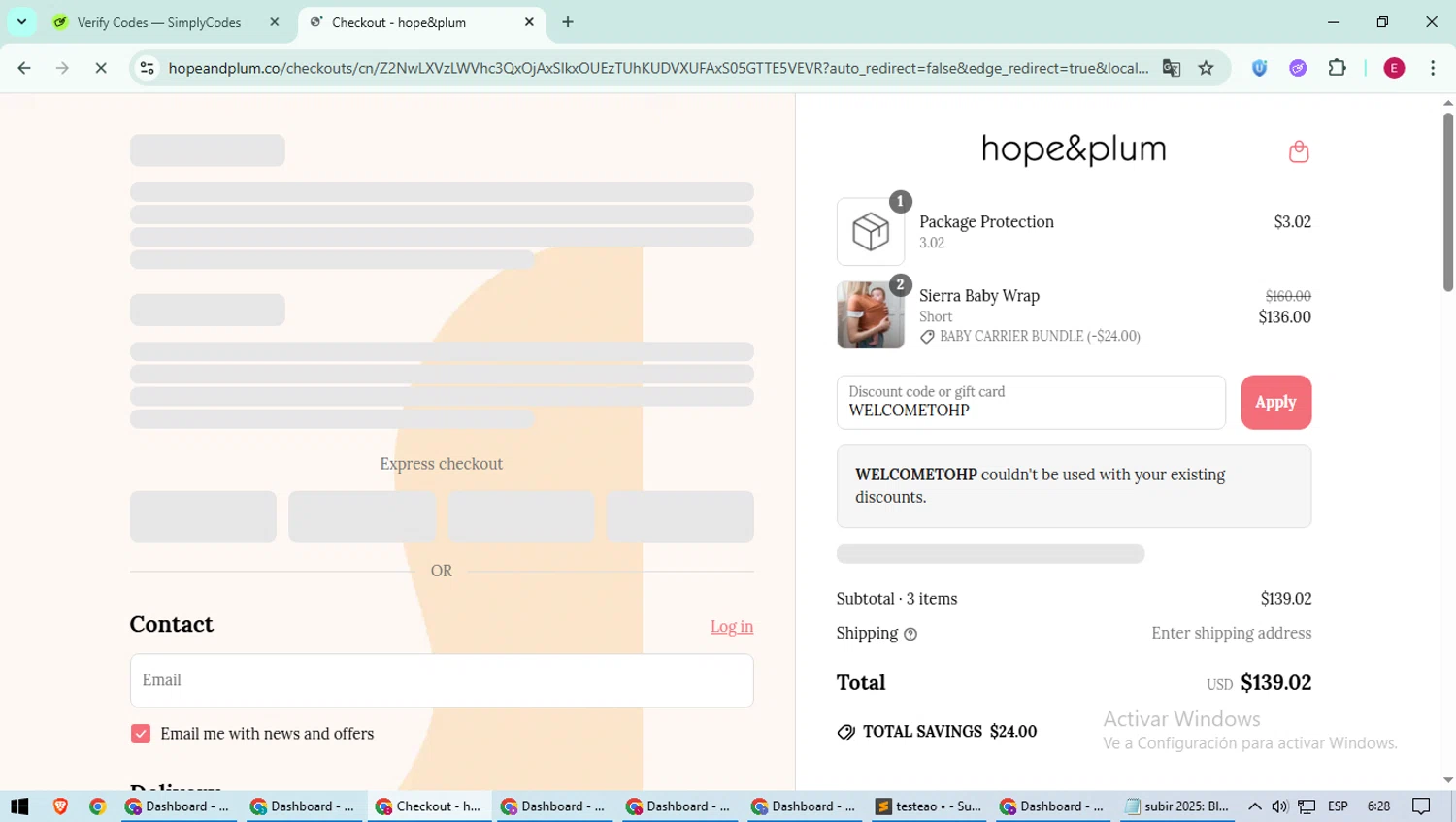Image resolution: width=1456 pixels, height=822 pixels.
Task: Show hidden system tray icons
Action: coord(1254,806)
